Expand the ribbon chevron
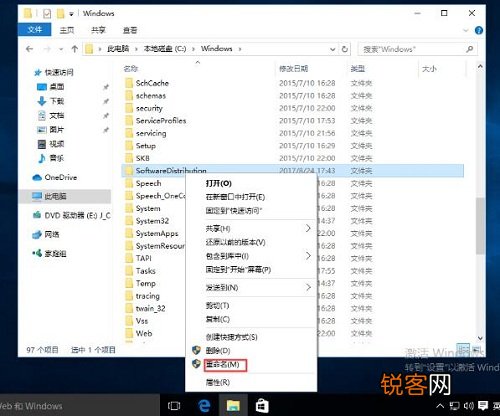The height and width of the screenshot is (416, 500). click(x=466, y=31)
